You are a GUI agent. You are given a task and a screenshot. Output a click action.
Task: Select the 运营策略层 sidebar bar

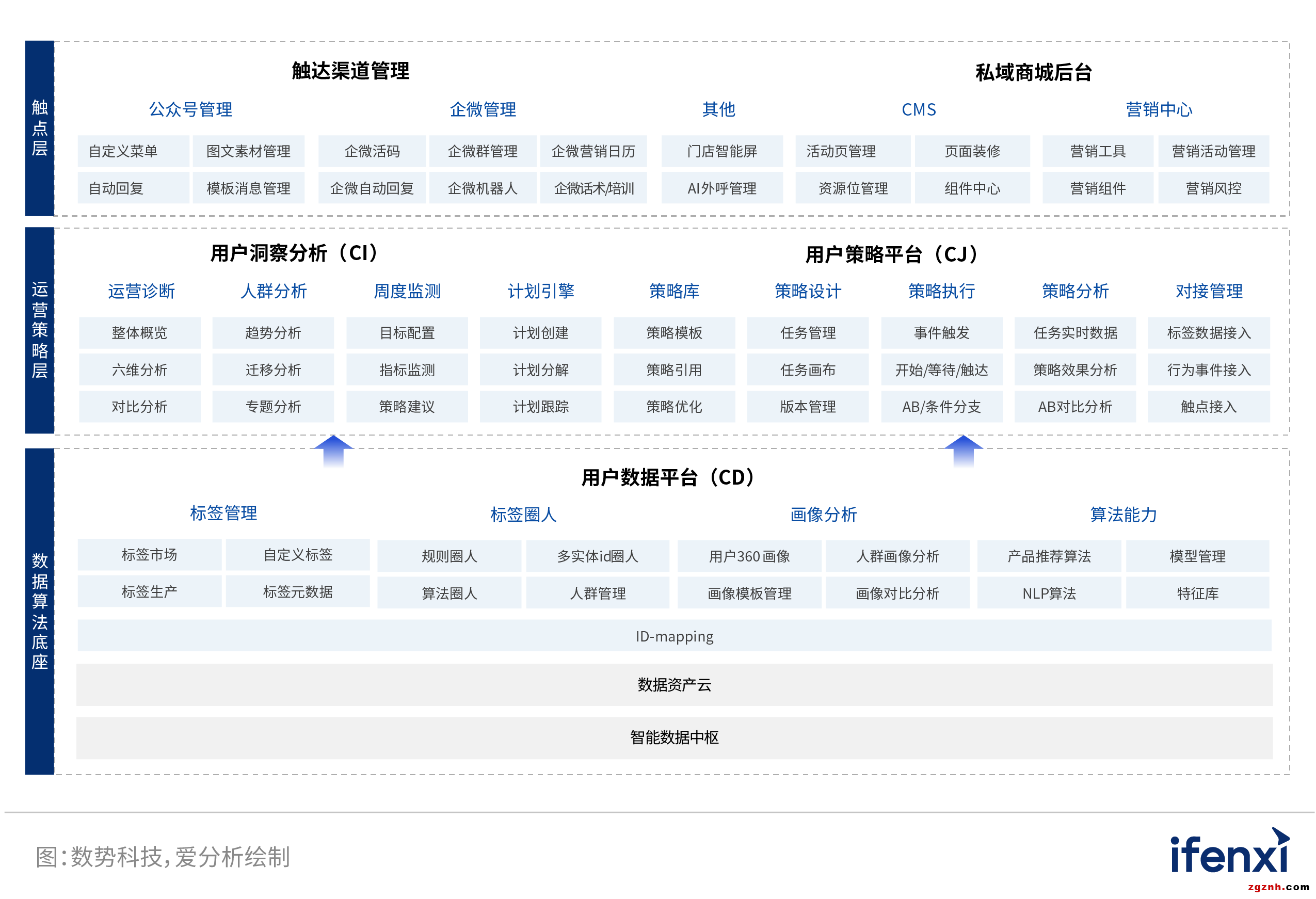[x=40, y=330]
